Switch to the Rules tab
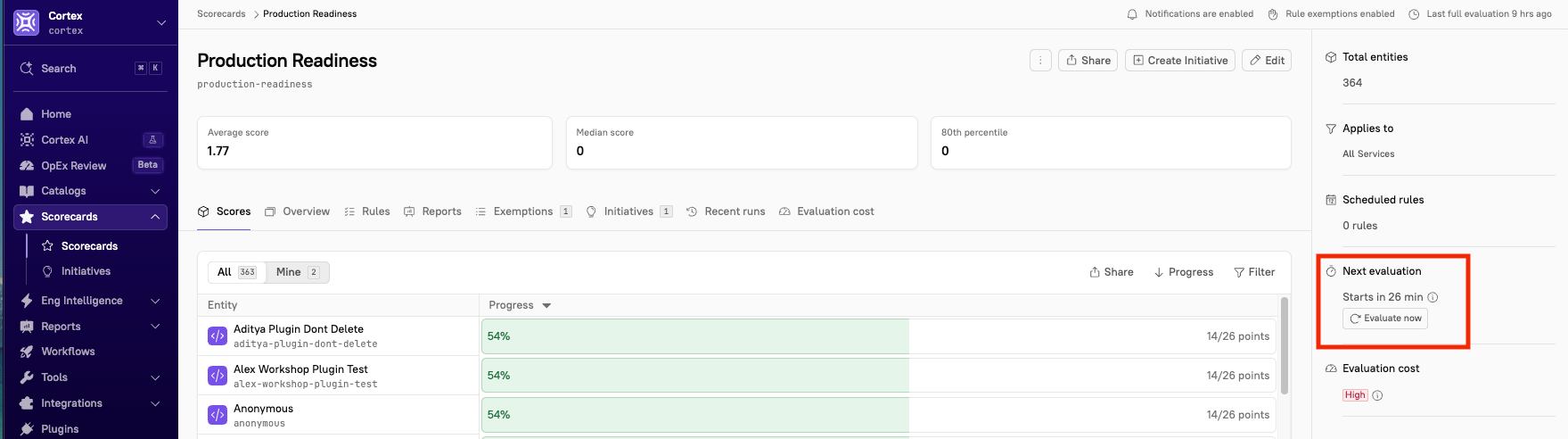 click(x=366, y=211)
